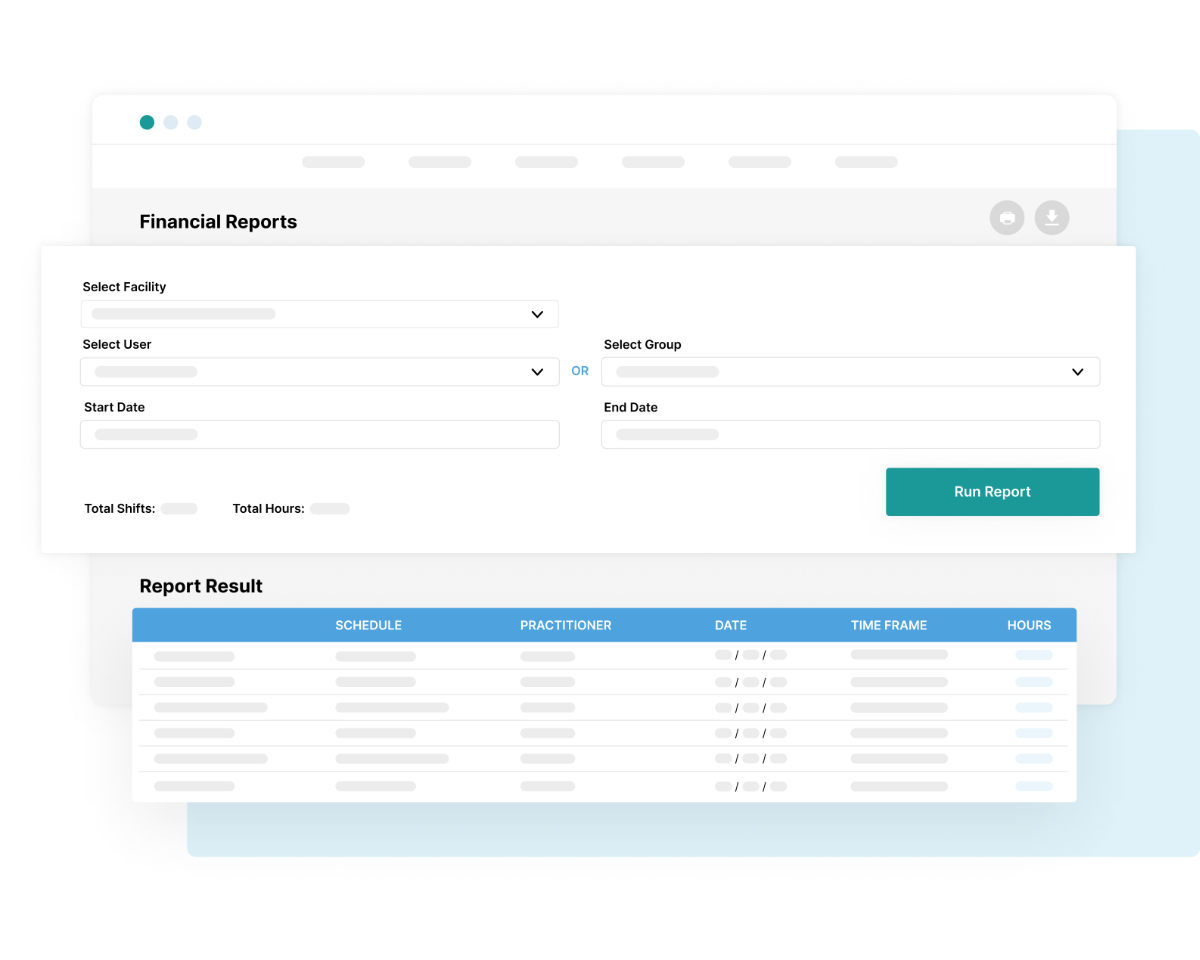Open the Select Facility dropdown

tap(319, 314)
